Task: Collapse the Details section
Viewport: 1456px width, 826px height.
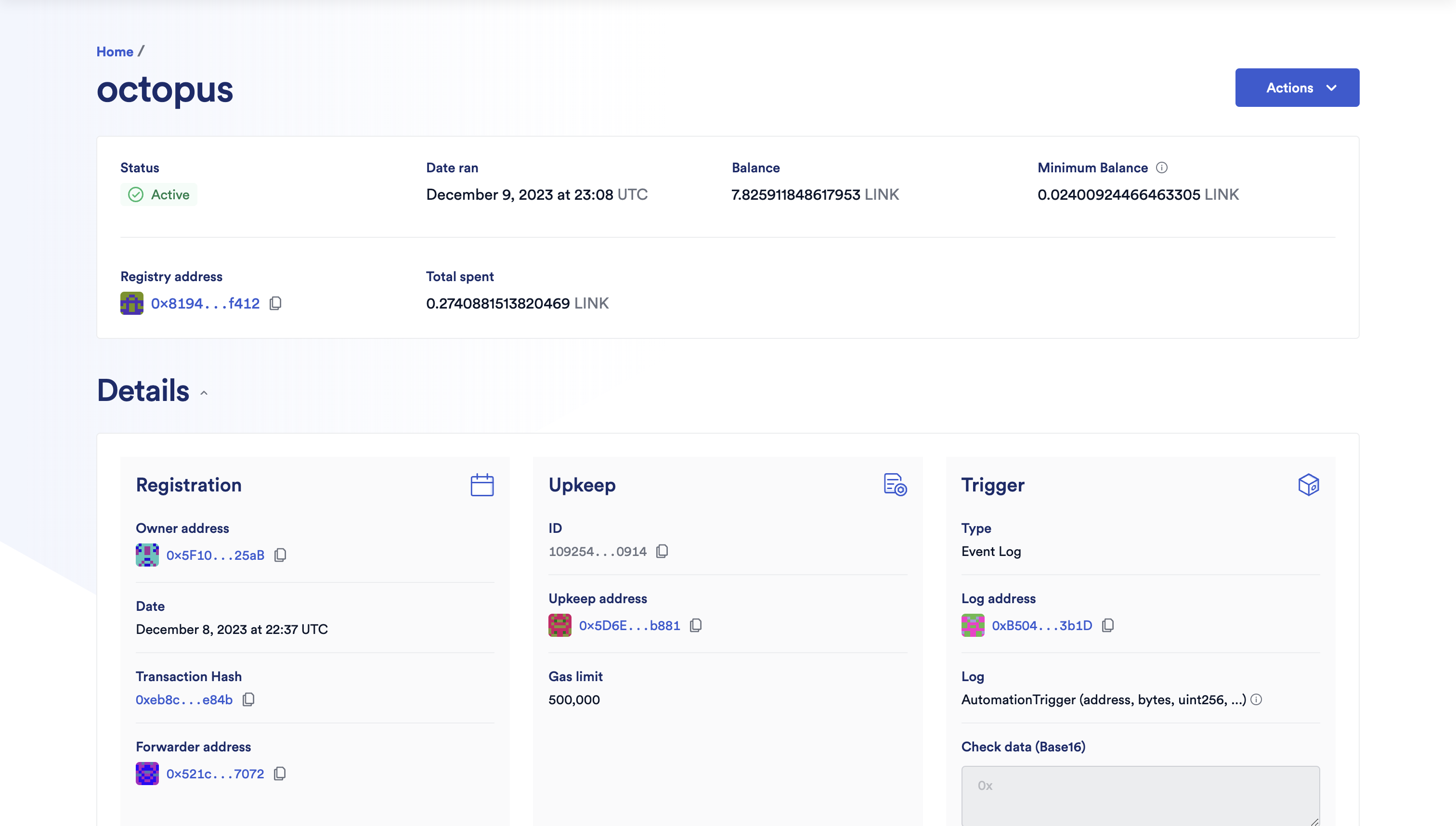Action: [x=204, y=393]
